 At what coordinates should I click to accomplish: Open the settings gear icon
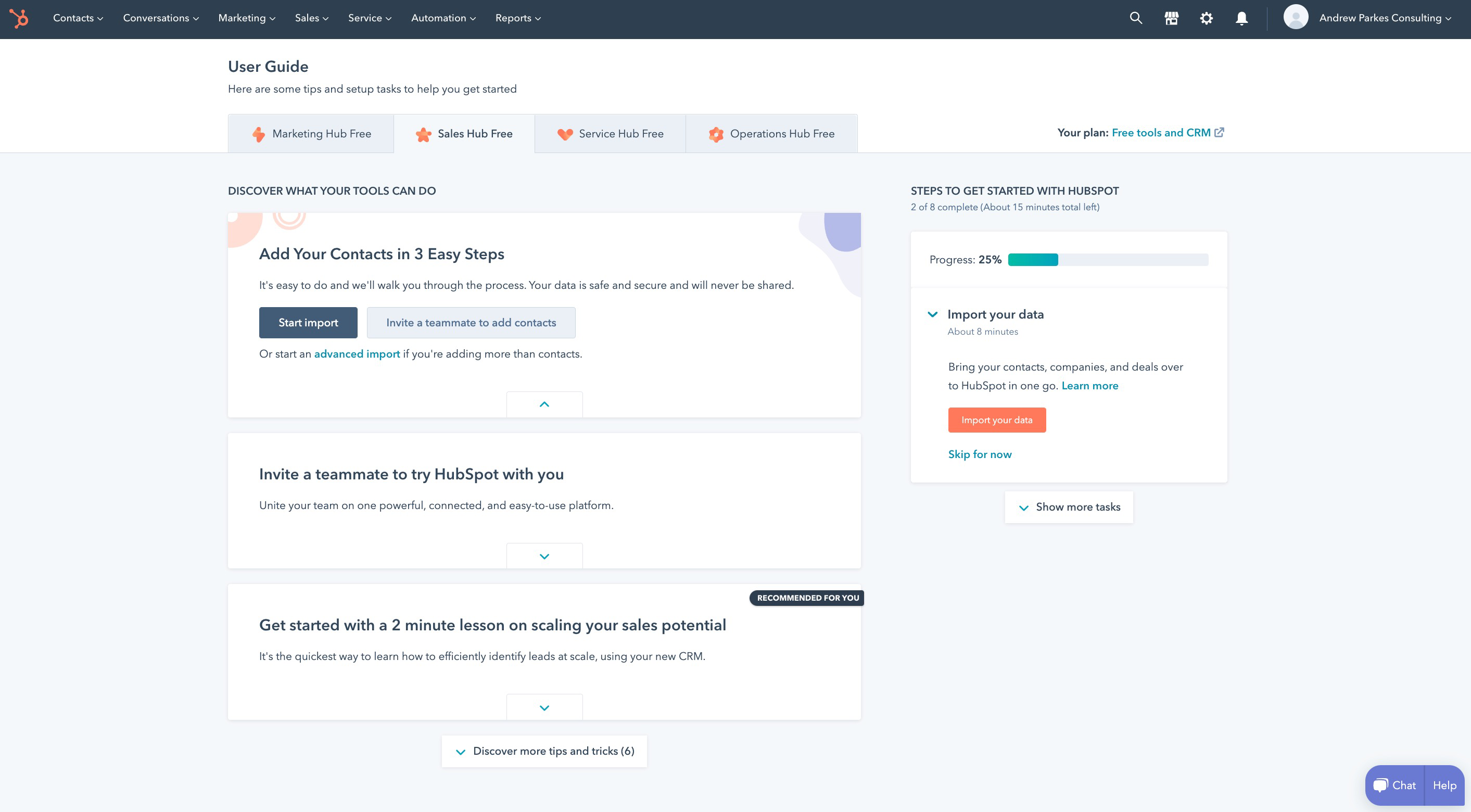1206,18
